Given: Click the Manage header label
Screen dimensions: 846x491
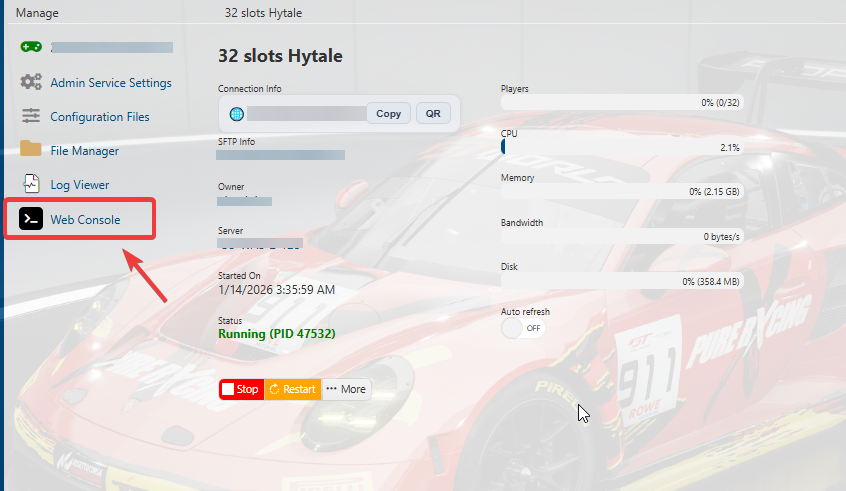Looking at the screenshot, I should point(37,13).
